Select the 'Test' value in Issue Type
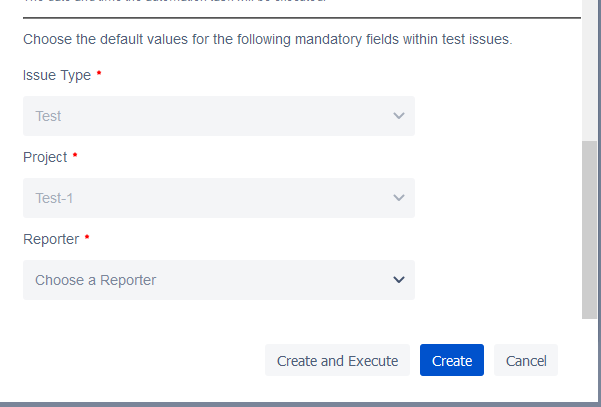Screen dimensions: 601x407 [48, 116]
